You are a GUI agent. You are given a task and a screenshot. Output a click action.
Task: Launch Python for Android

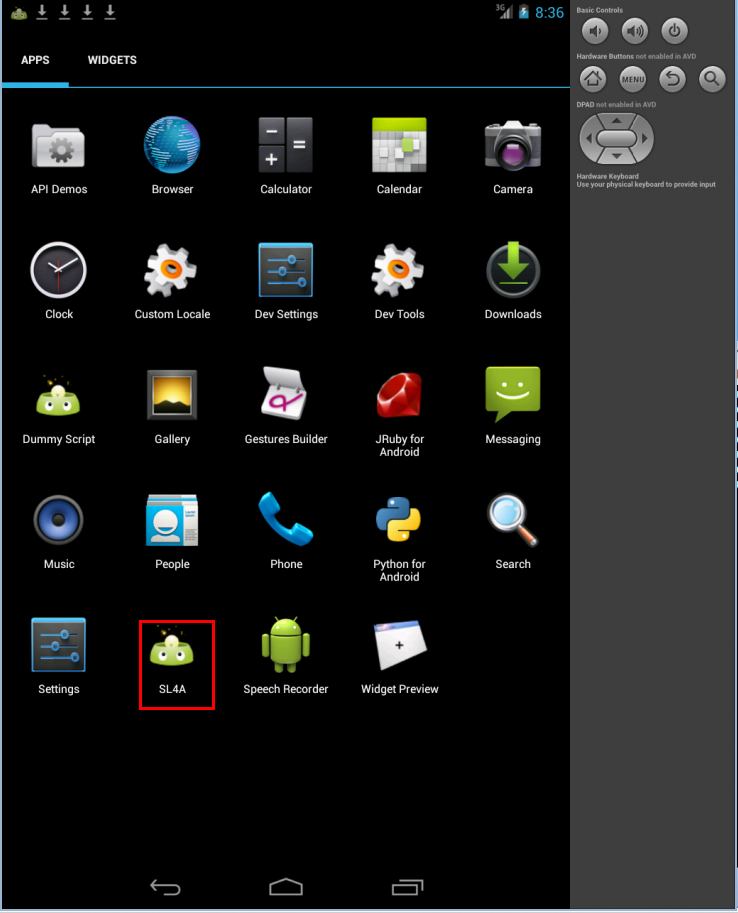click(x=399, y=539)
